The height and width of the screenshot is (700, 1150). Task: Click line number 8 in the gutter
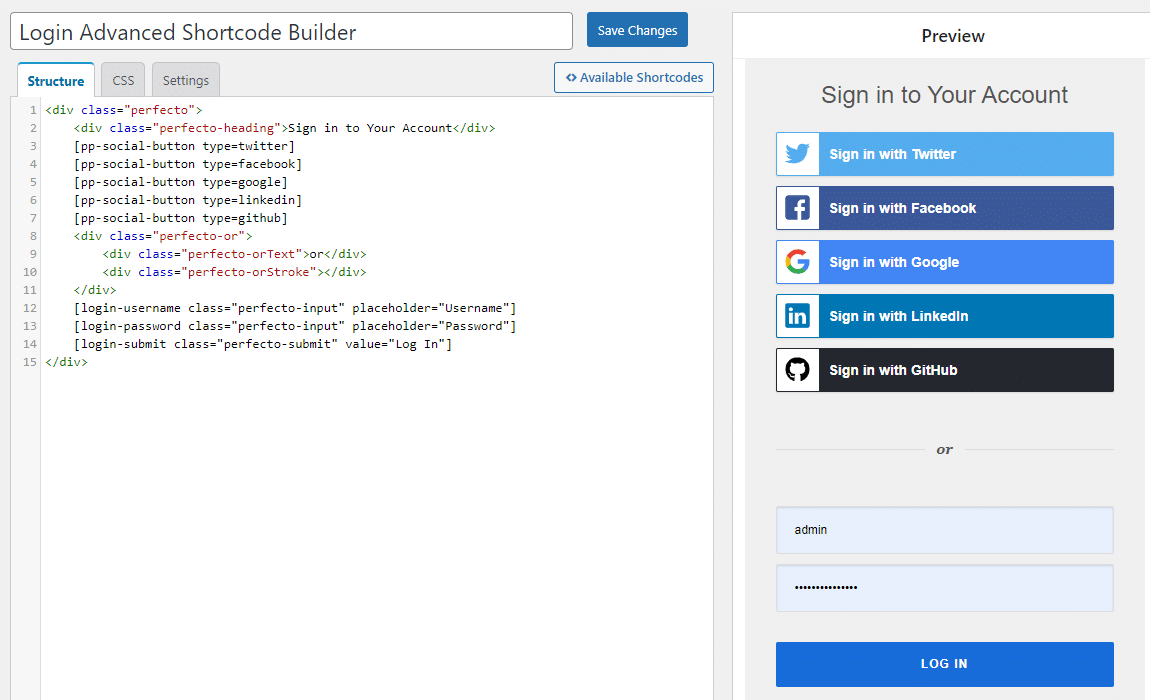[33, 236]
